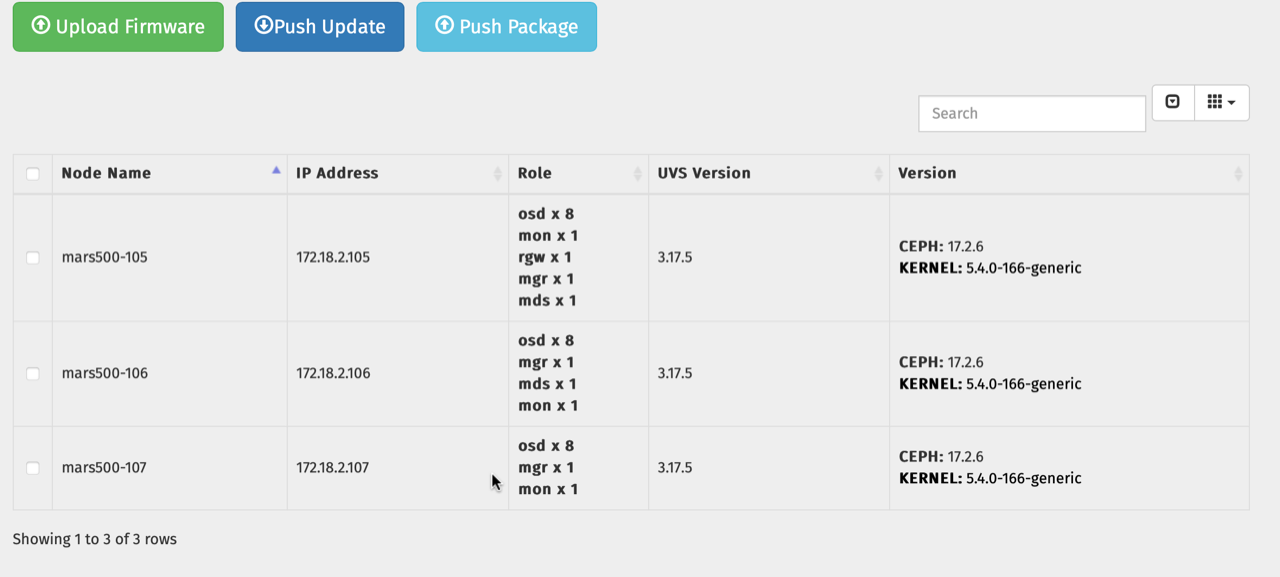Check the row checkbox for mars500-107
This screenshot has height=577, width=1280.
coord(33,467)
